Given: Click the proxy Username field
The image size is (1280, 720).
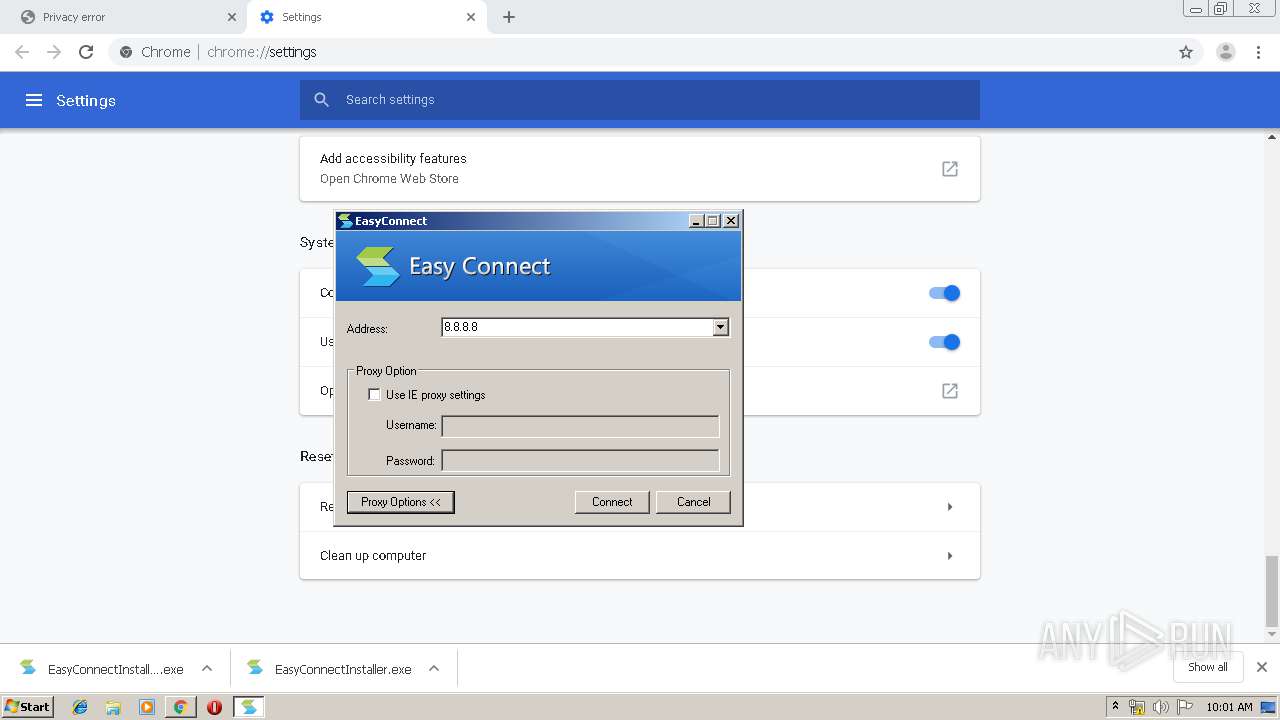Looking at the screenshot, I should point(580,426).
